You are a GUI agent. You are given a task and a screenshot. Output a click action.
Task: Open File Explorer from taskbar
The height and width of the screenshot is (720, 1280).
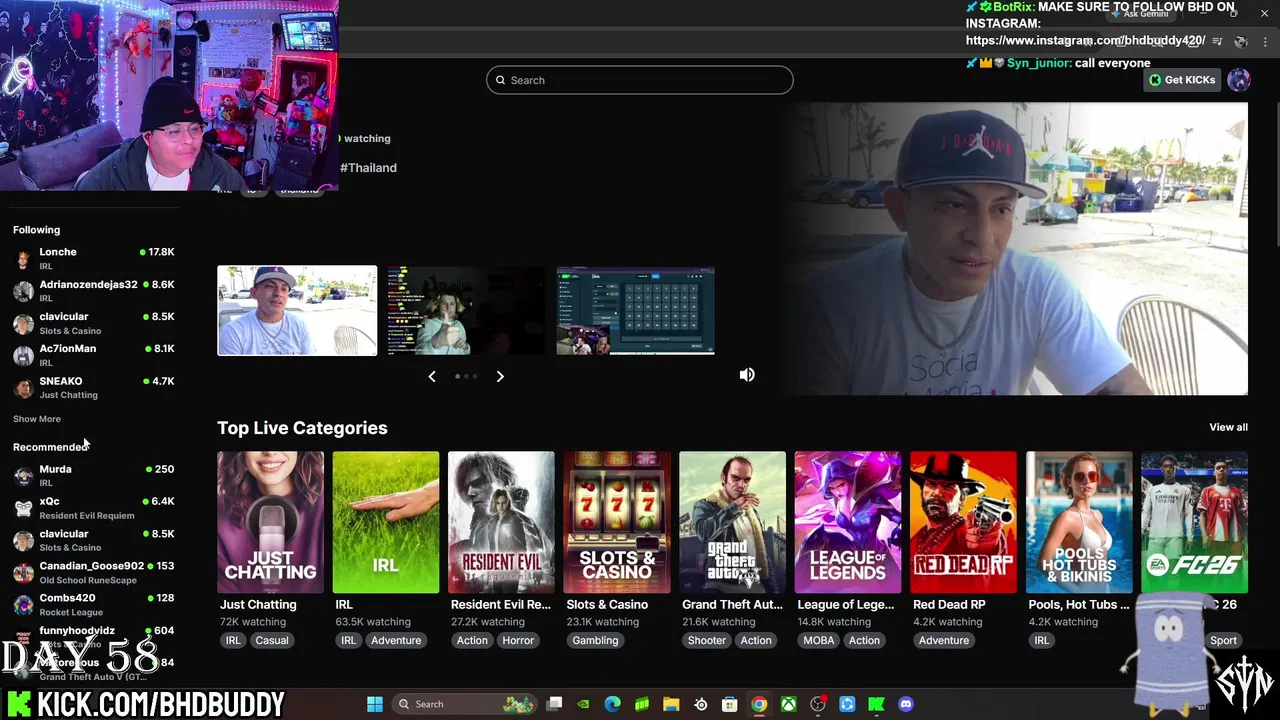[671, 704]
